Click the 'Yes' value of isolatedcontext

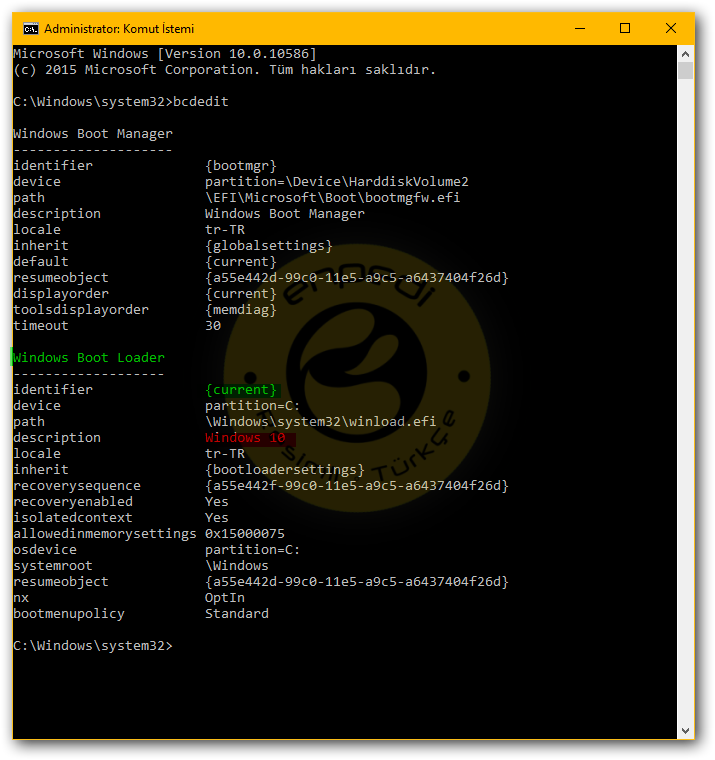[217, 518]
